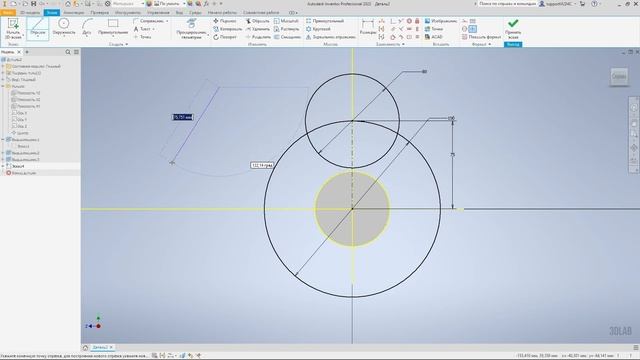Open the 3D Model ribbon tab

(30, 13)
